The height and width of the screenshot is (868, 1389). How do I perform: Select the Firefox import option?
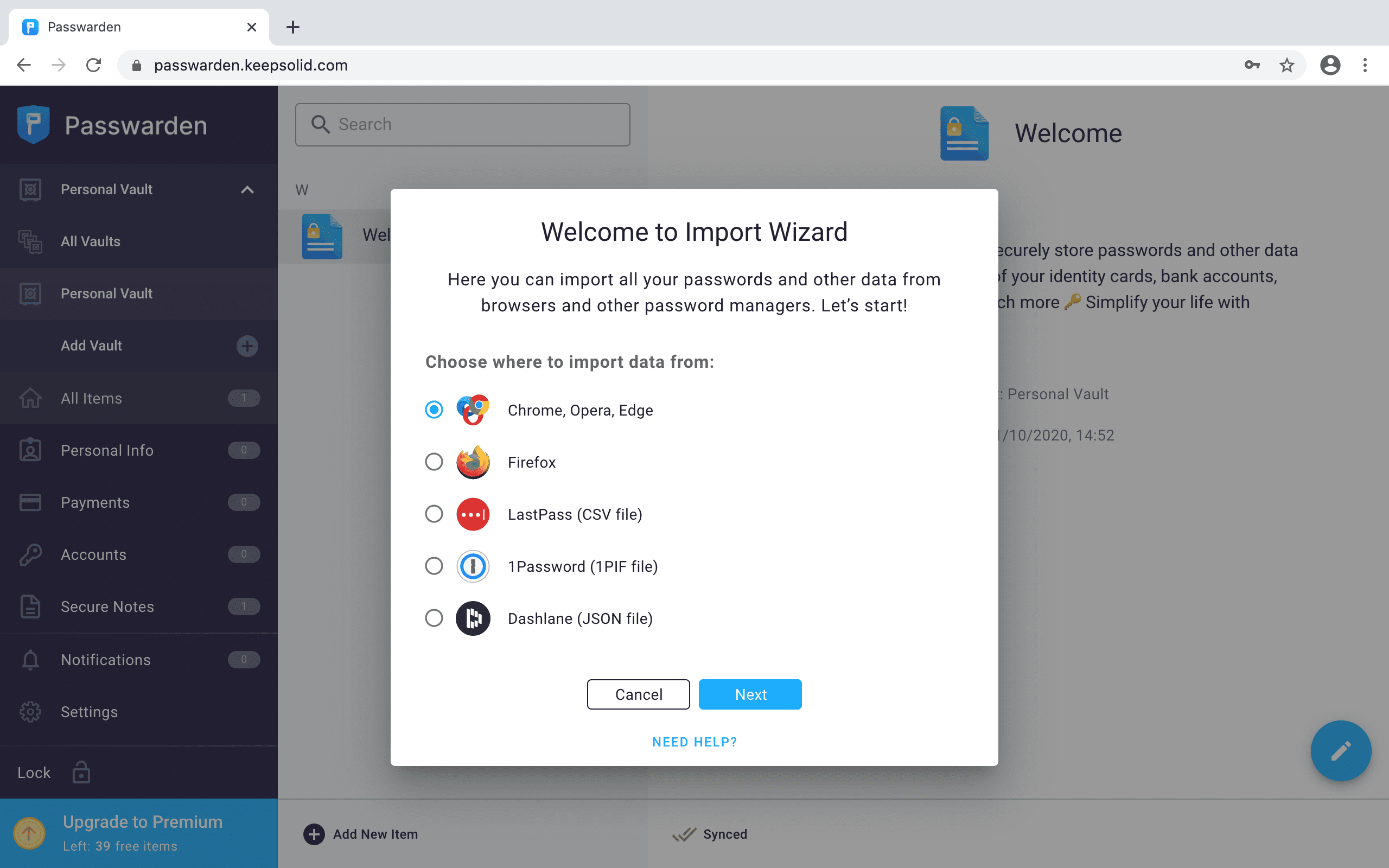coord(434,462)
